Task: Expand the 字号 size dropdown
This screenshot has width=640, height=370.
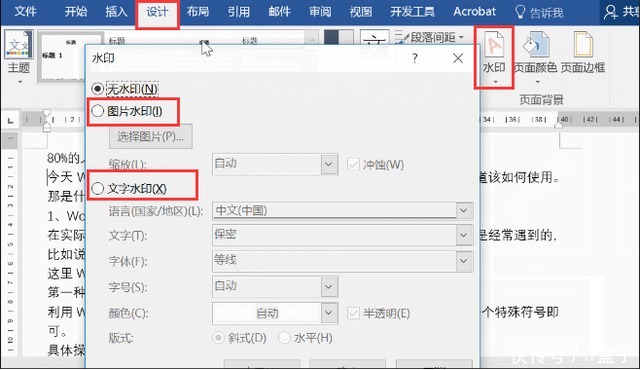Action: click(x=329, y=287)
